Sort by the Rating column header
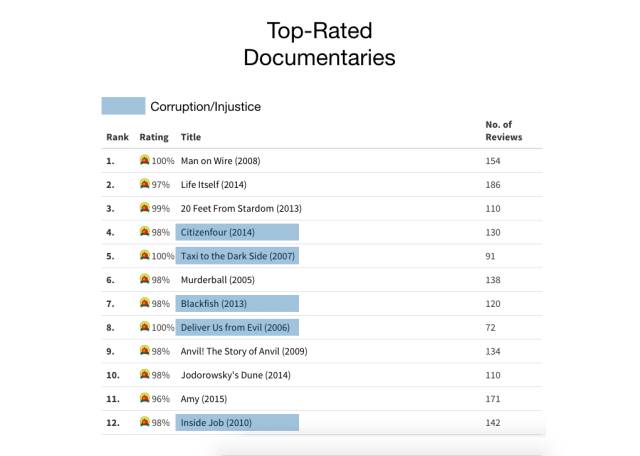 (x=154, y=137)
